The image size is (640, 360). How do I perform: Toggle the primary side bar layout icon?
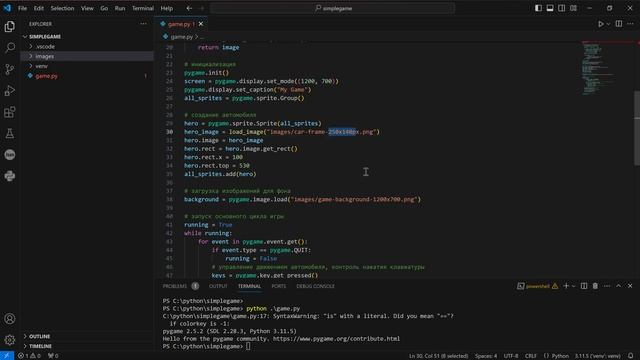[x=538, y=8]
